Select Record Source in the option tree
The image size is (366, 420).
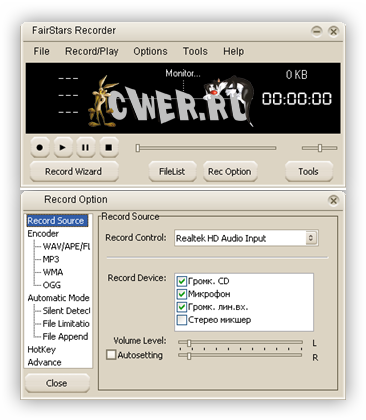(57, 221)
